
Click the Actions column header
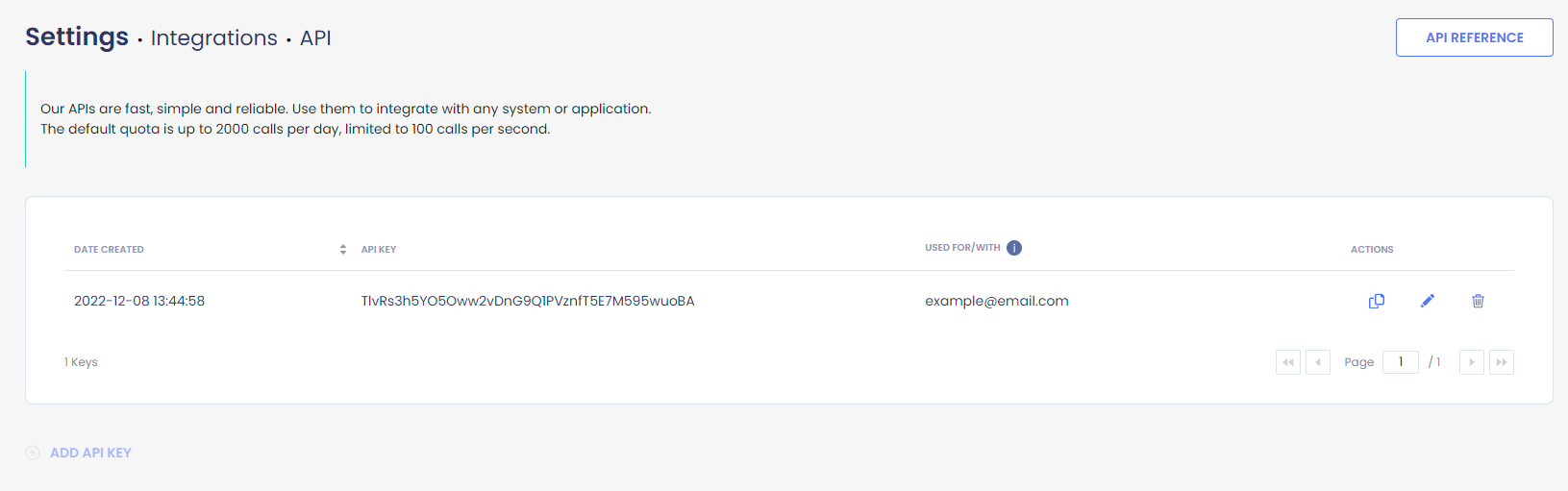[1372, 249]
